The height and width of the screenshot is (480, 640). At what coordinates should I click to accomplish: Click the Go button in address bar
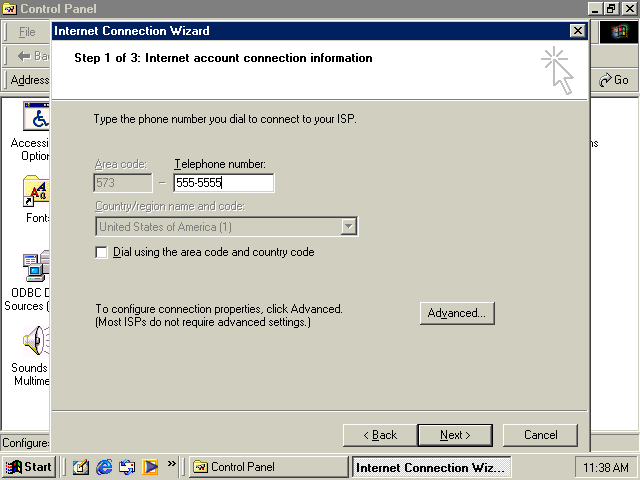tap(614, 80)
